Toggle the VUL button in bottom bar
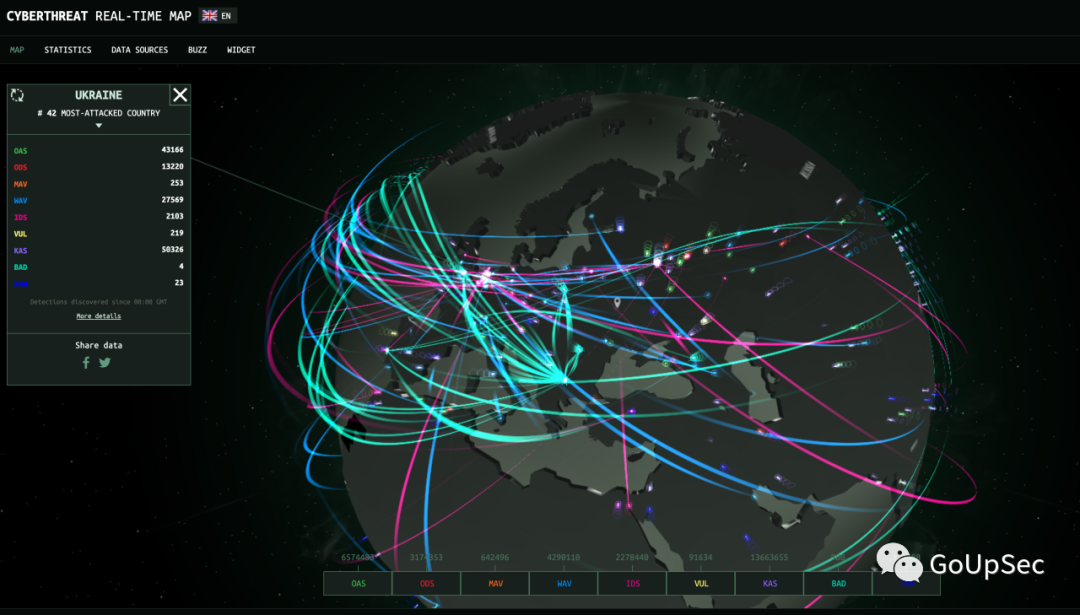The height and width of the screenshot is (615, 1080). [700, 583]
